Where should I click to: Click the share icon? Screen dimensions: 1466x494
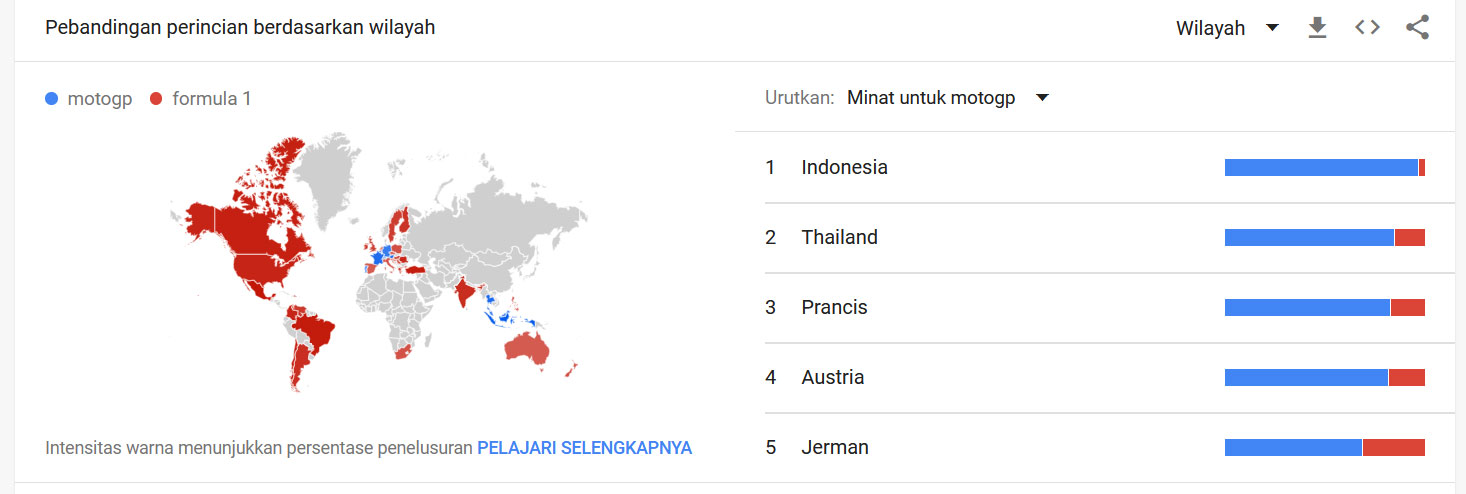tap(1417, 28)
